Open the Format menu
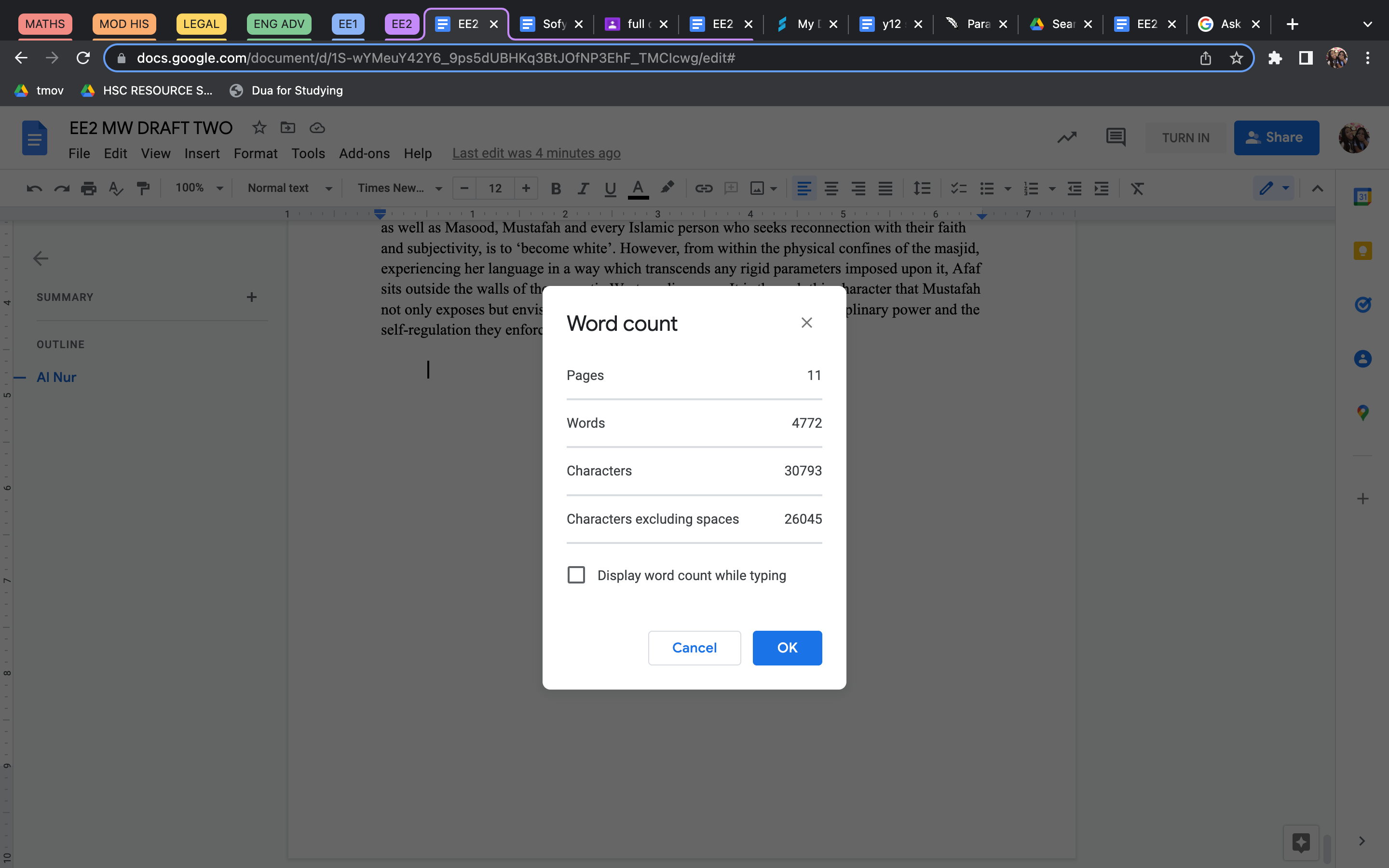 click(256, 153)
